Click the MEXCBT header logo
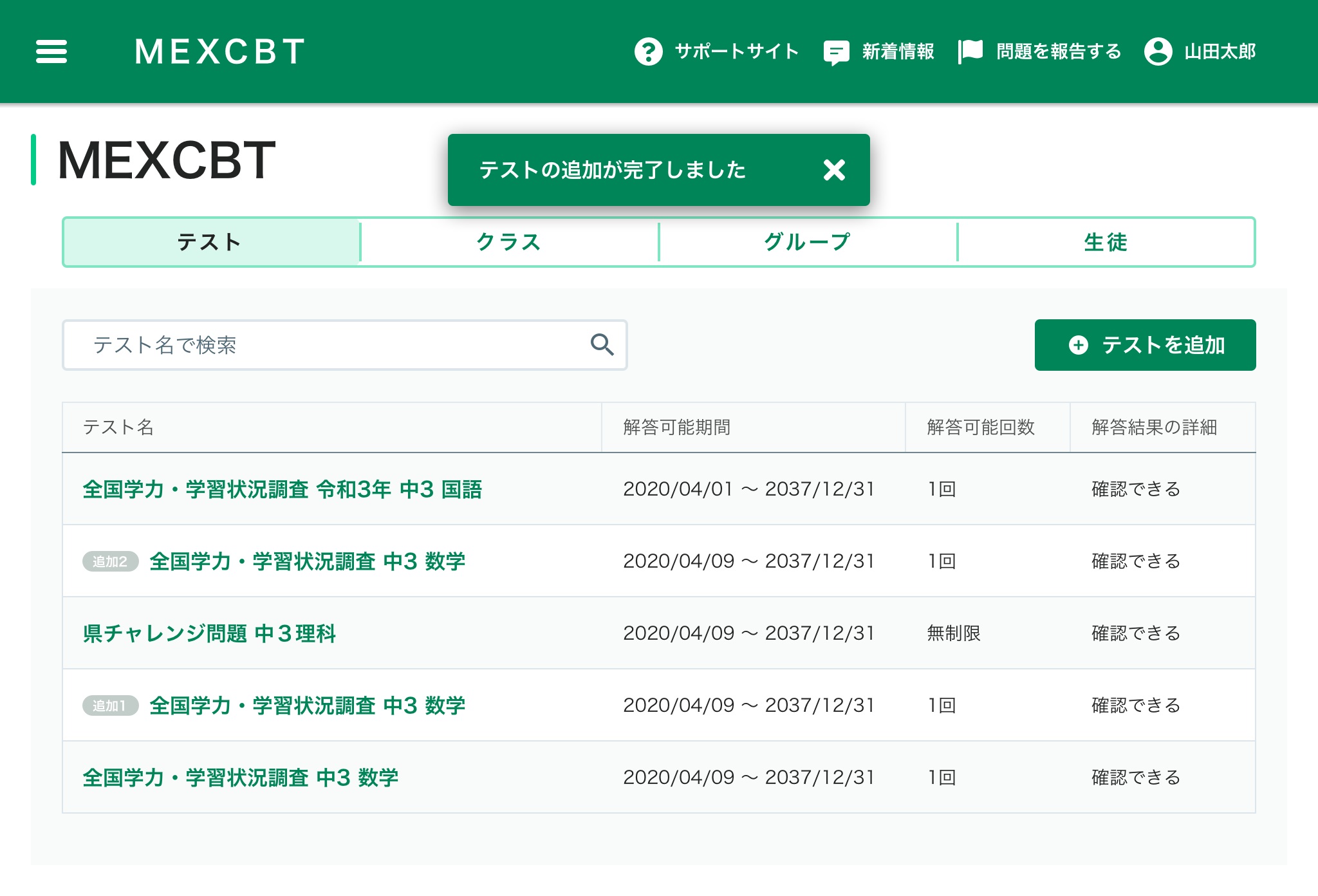1318x896 pixels. [219, 51]
